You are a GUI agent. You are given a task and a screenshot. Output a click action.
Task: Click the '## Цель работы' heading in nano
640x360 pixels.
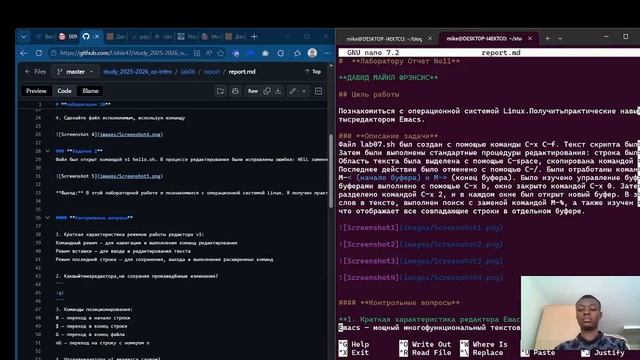[369, 94]
